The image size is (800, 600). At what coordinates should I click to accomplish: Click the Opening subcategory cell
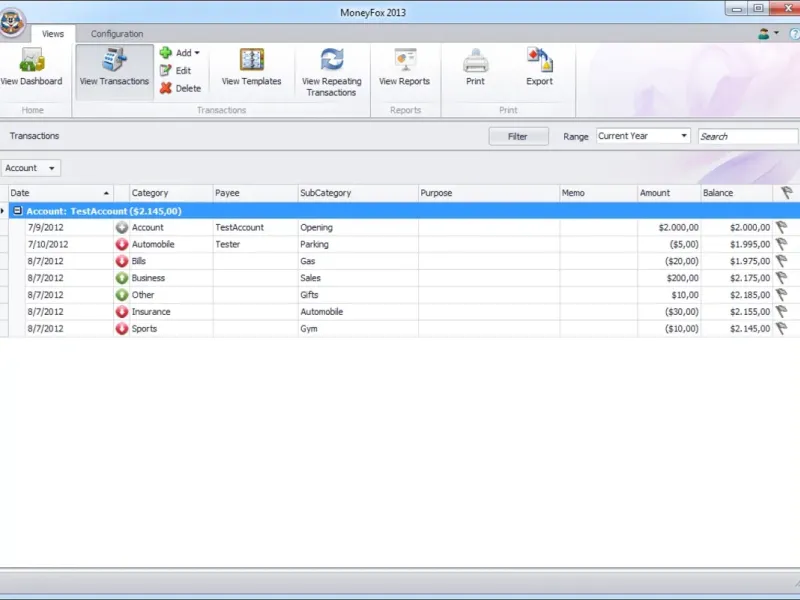(x=358, y=228)
